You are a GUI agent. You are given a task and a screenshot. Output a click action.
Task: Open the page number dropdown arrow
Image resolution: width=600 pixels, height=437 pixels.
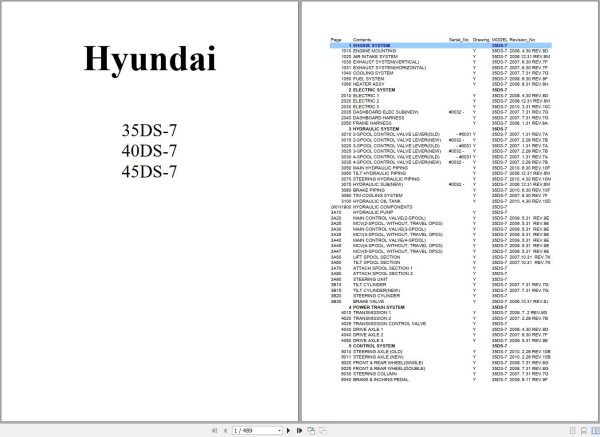pyautogui.click(x=279, y=430)
